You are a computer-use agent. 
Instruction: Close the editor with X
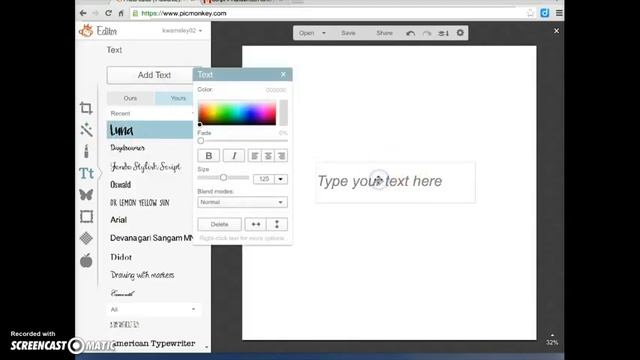pos(556,31)
